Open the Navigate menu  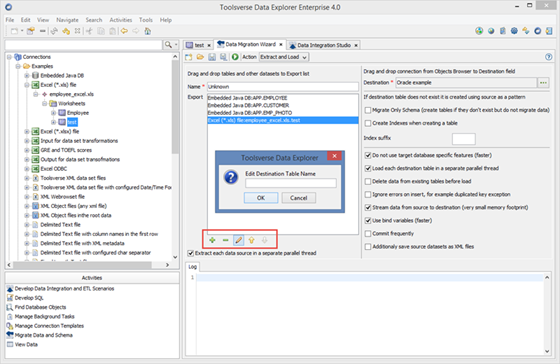coord(67,20)
